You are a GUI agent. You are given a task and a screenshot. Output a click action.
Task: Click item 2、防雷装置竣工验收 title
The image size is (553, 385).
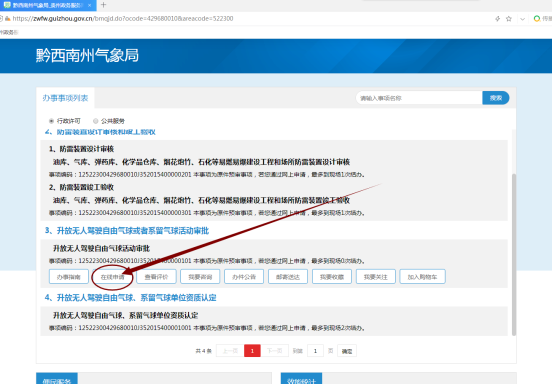click(x=81, y=187)
